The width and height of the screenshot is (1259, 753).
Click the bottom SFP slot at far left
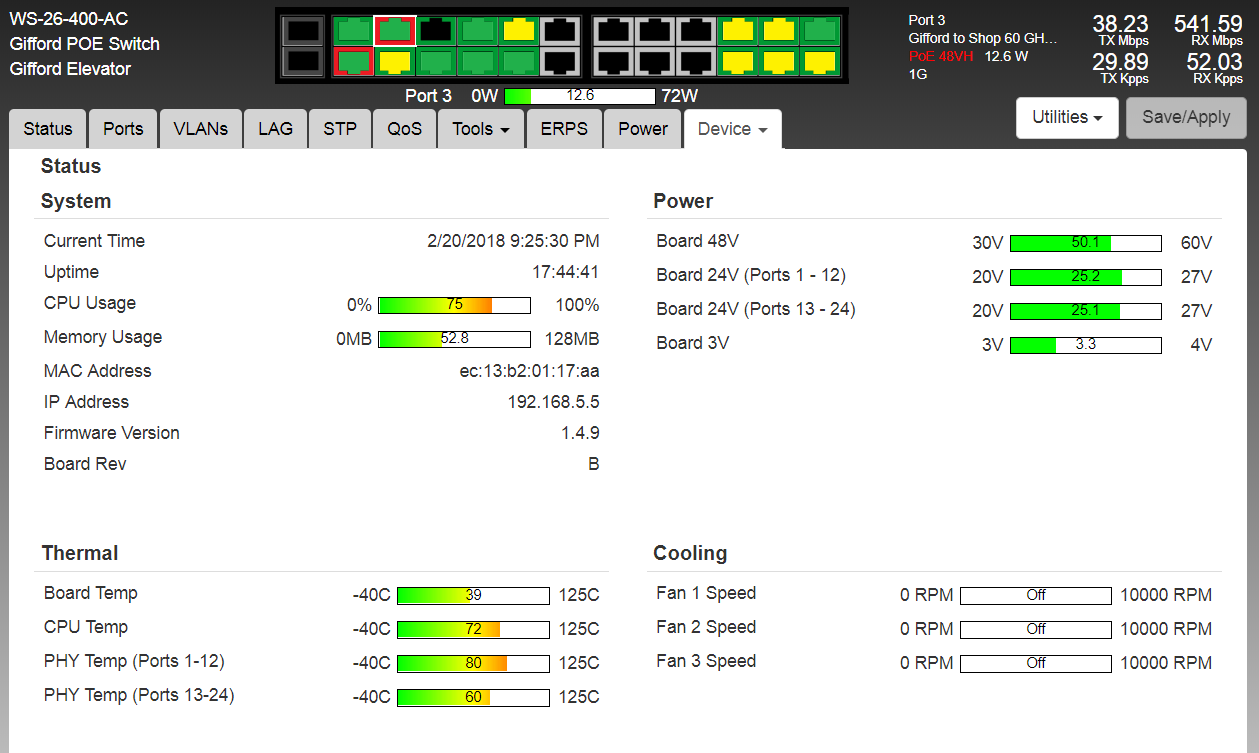(x=302, y=62)
